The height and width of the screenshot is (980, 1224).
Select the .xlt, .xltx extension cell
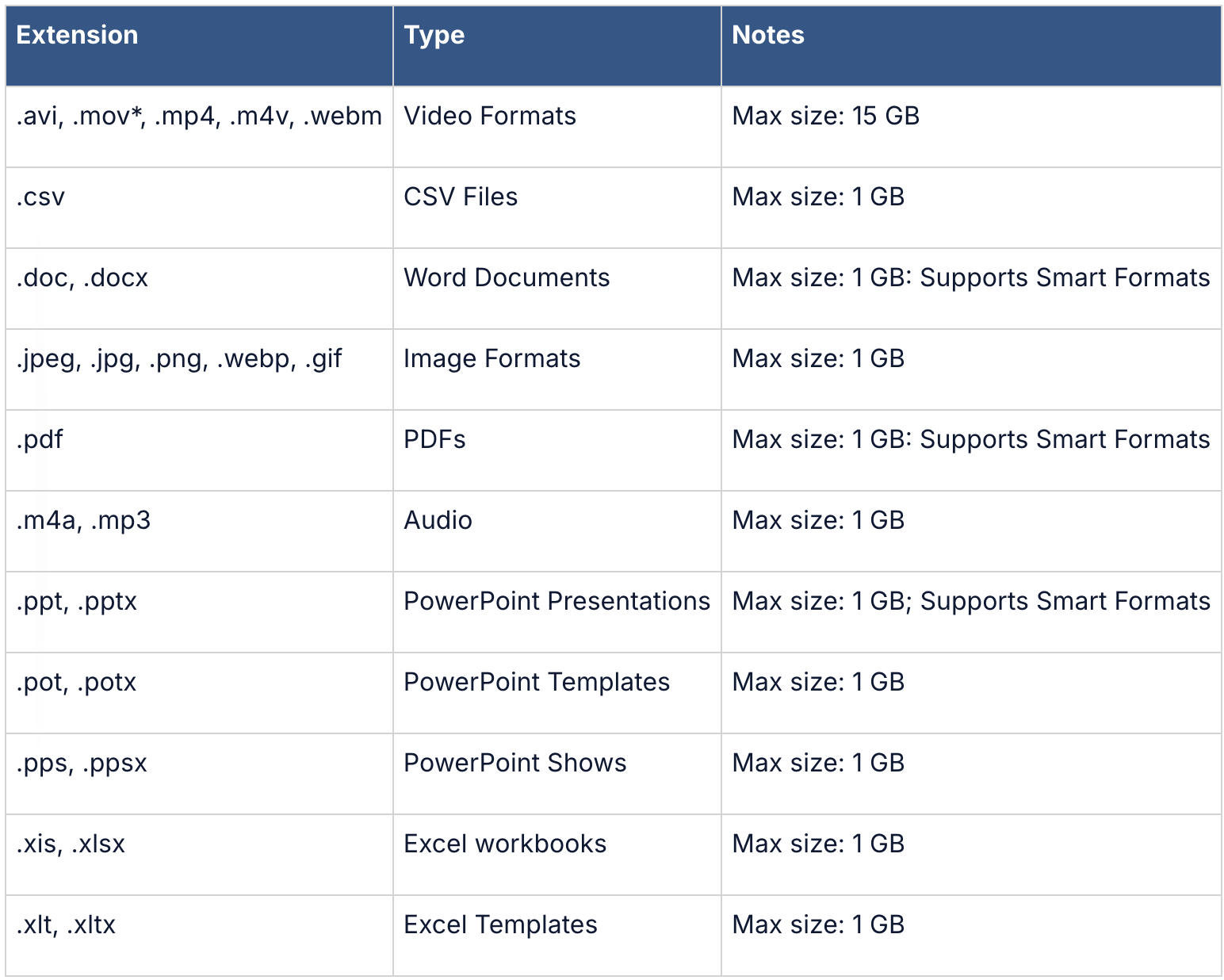pos(66,925)
